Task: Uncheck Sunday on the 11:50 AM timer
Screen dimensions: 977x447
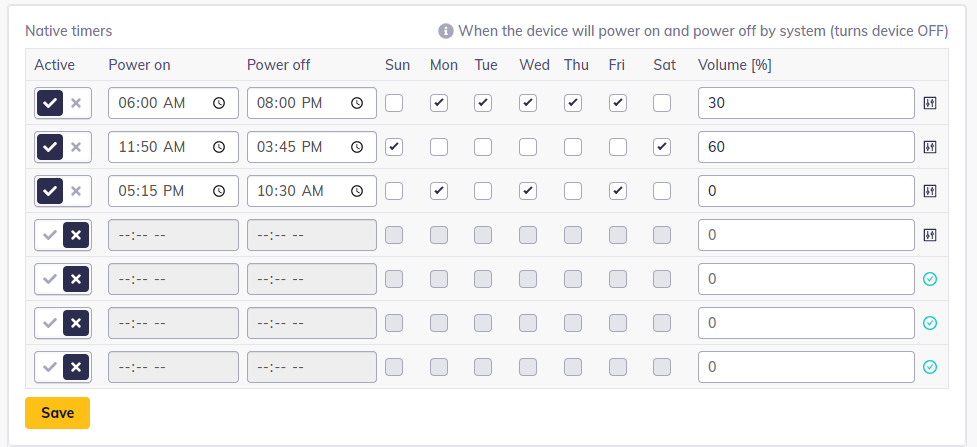Action: click(394, 147)
